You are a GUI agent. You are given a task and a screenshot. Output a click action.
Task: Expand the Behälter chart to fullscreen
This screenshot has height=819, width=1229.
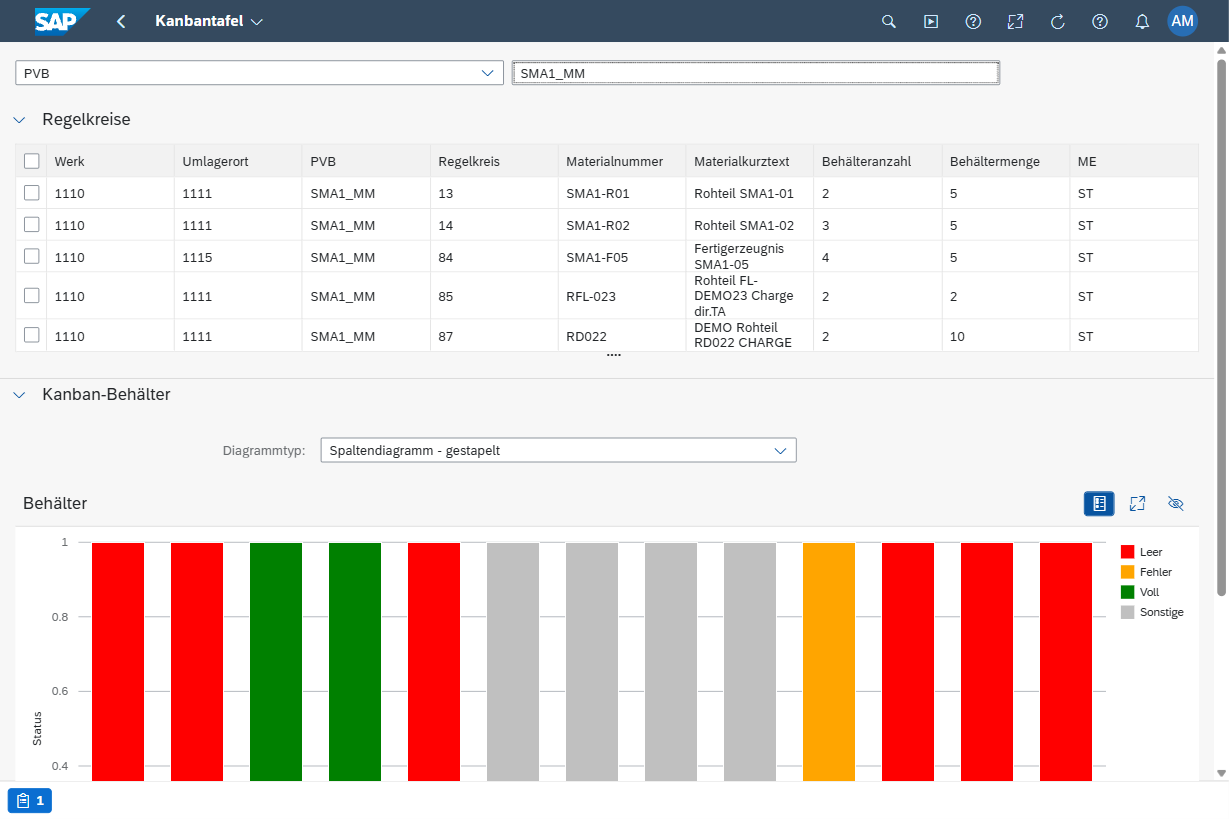tap(1137, 503)
